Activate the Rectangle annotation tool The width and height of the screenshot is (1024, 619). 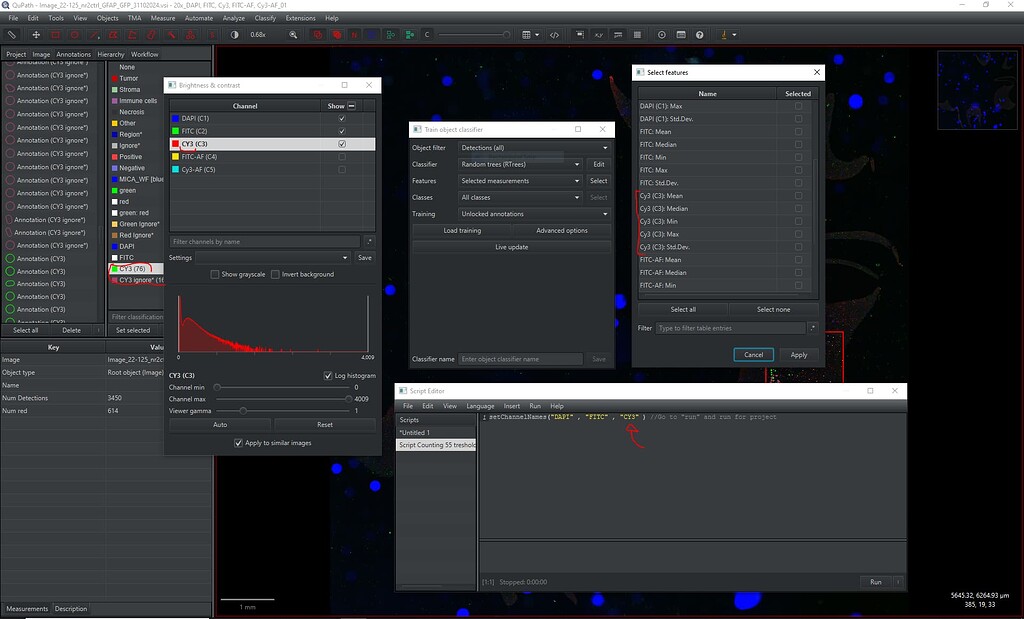(x=55, y=35)
